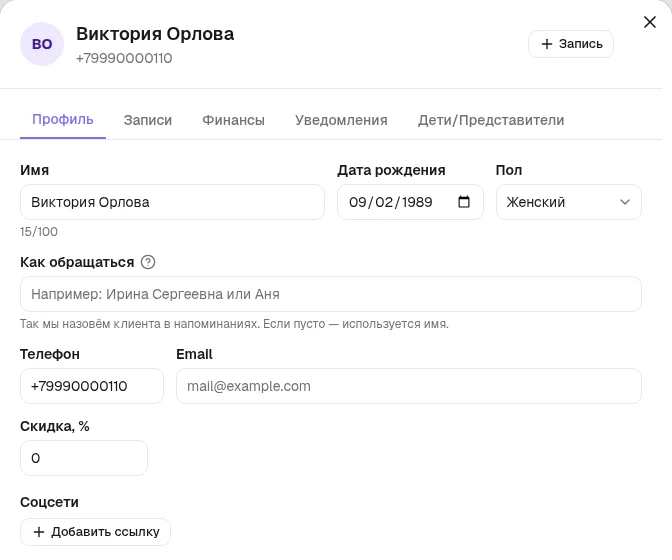
Task: Click the ВО avatar circle
Action: click(42, 44)
